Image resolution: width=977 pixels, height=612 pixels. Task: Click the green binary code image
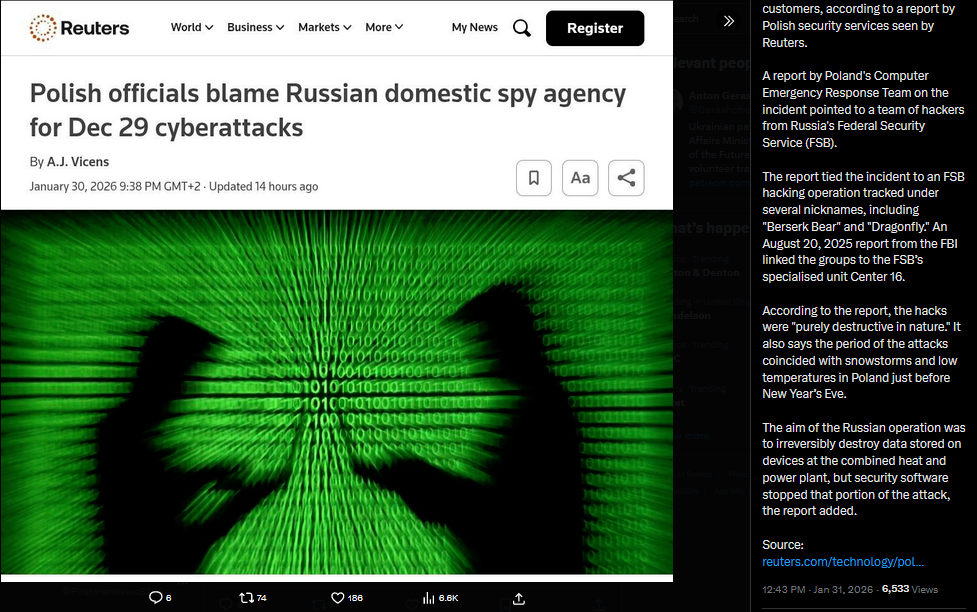[x=336, y=391]
